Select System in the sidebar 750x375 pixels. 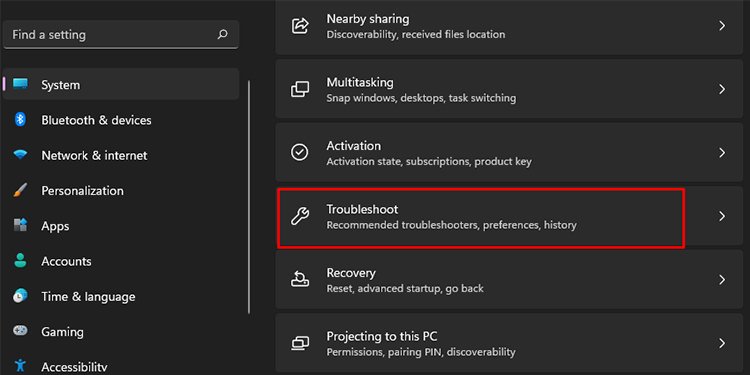point(121,84)
